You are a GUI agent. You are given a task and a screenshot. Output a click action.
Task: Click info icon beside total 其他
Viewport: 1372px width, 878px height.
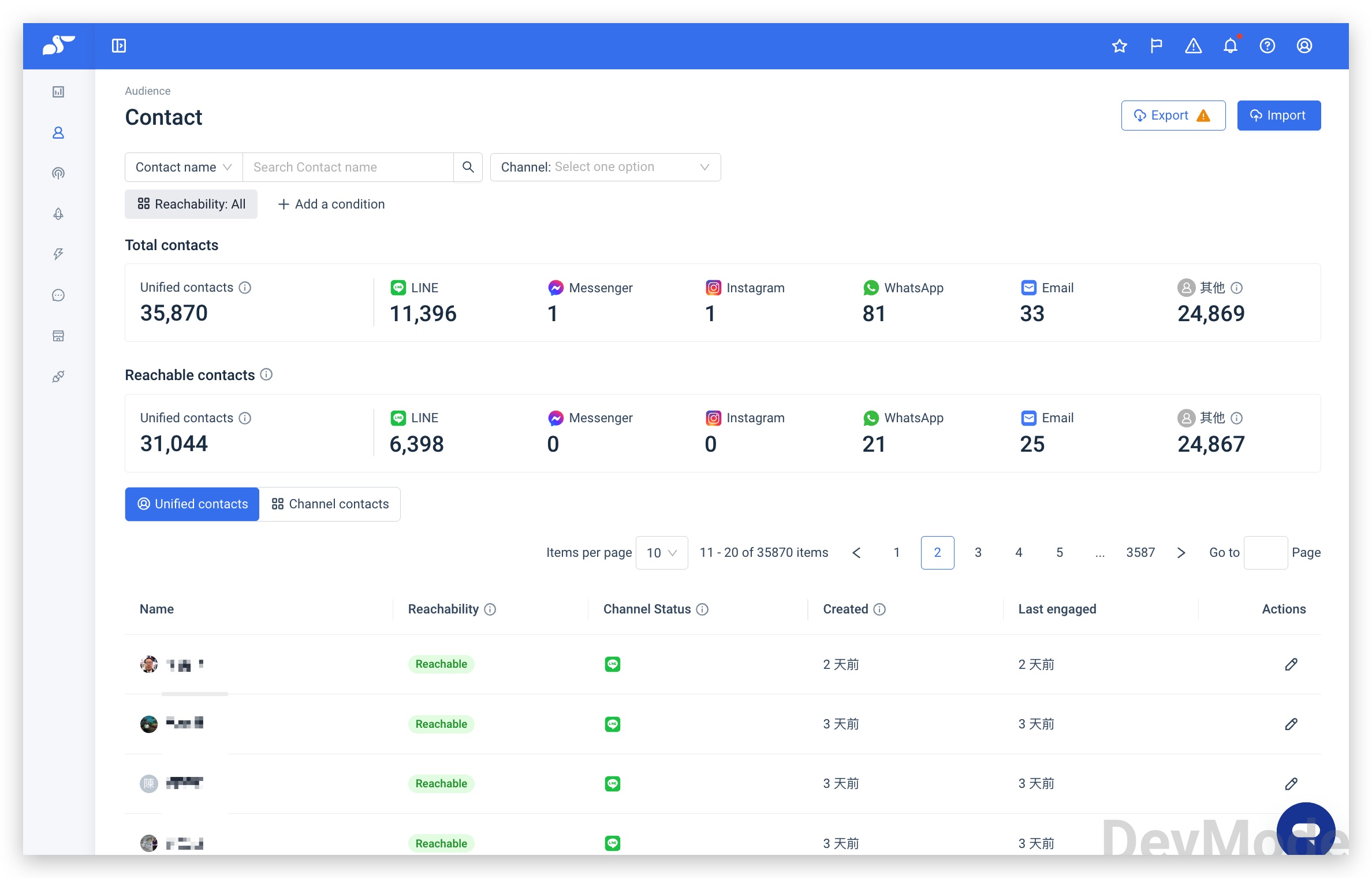pyautogui.click(x=1237, y=288)
